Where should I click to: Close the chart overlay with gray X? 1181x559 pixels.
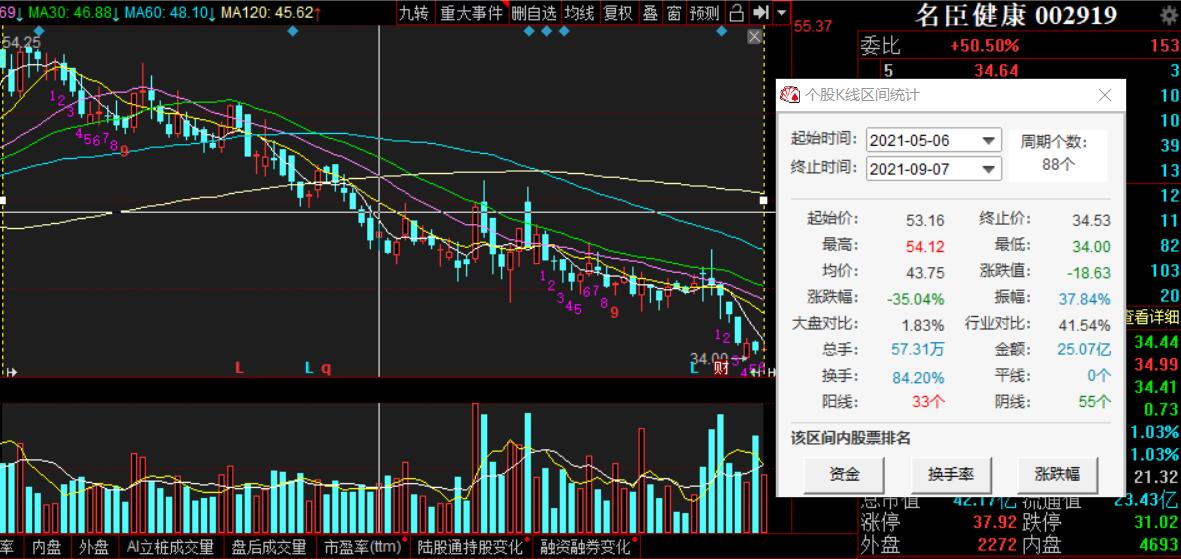[754, 37]
